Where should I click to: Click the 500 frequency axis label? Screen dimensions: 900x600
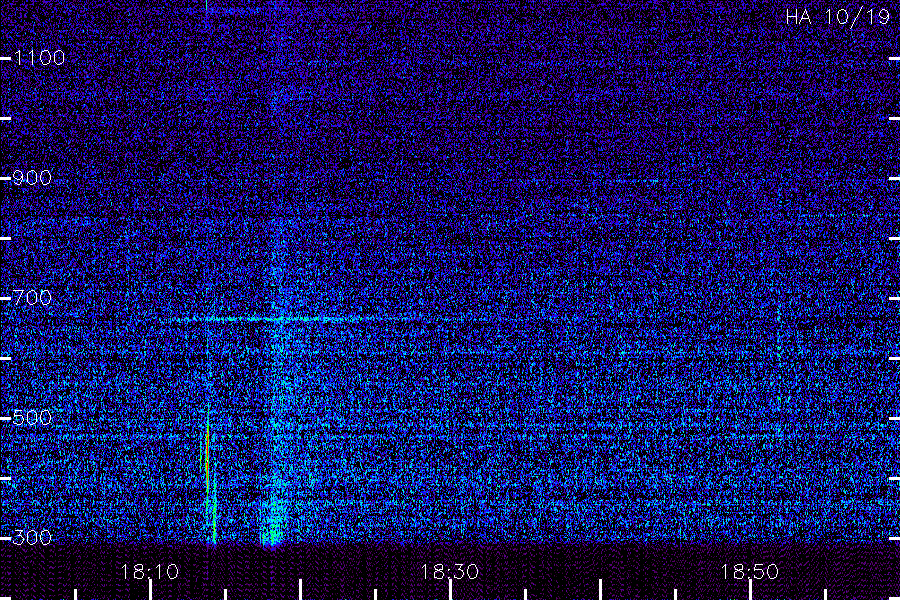pos(32,417)
